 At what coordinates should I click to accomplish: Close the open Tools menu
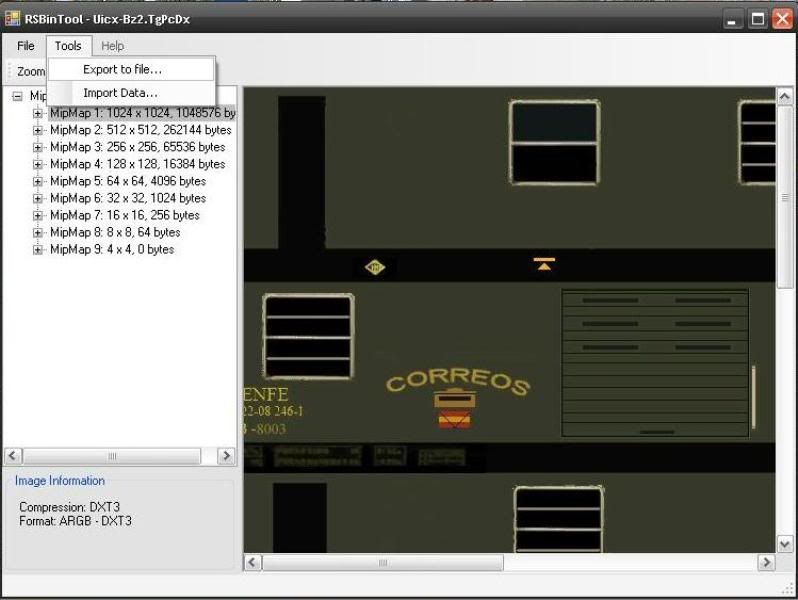point(69,46)
